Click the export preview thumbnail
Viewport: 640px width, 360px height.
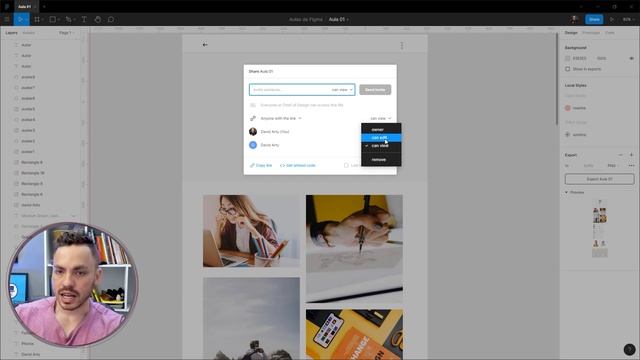point(600,229)
